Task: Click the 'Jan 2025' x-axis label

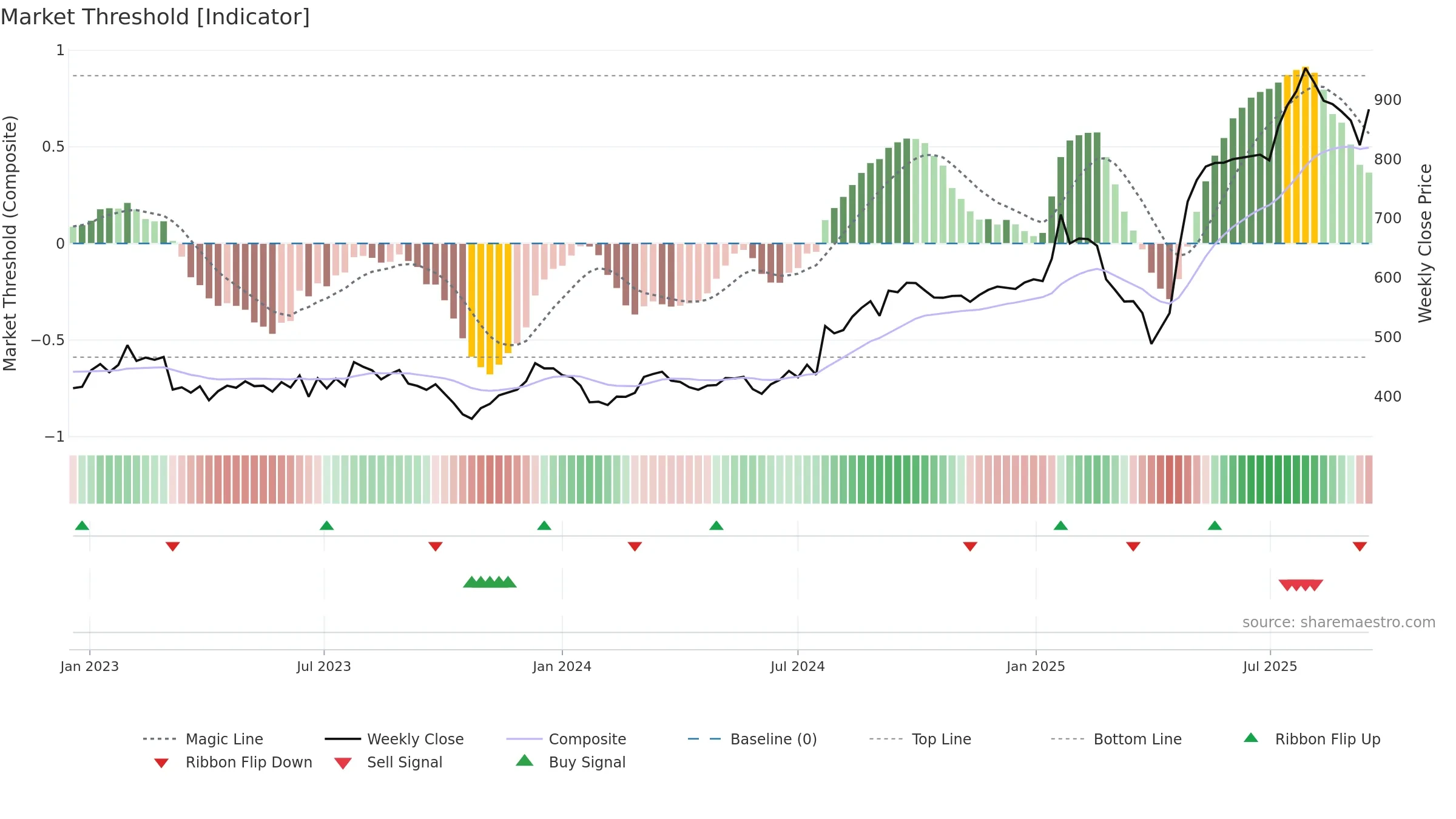Action: [1036, 667]
